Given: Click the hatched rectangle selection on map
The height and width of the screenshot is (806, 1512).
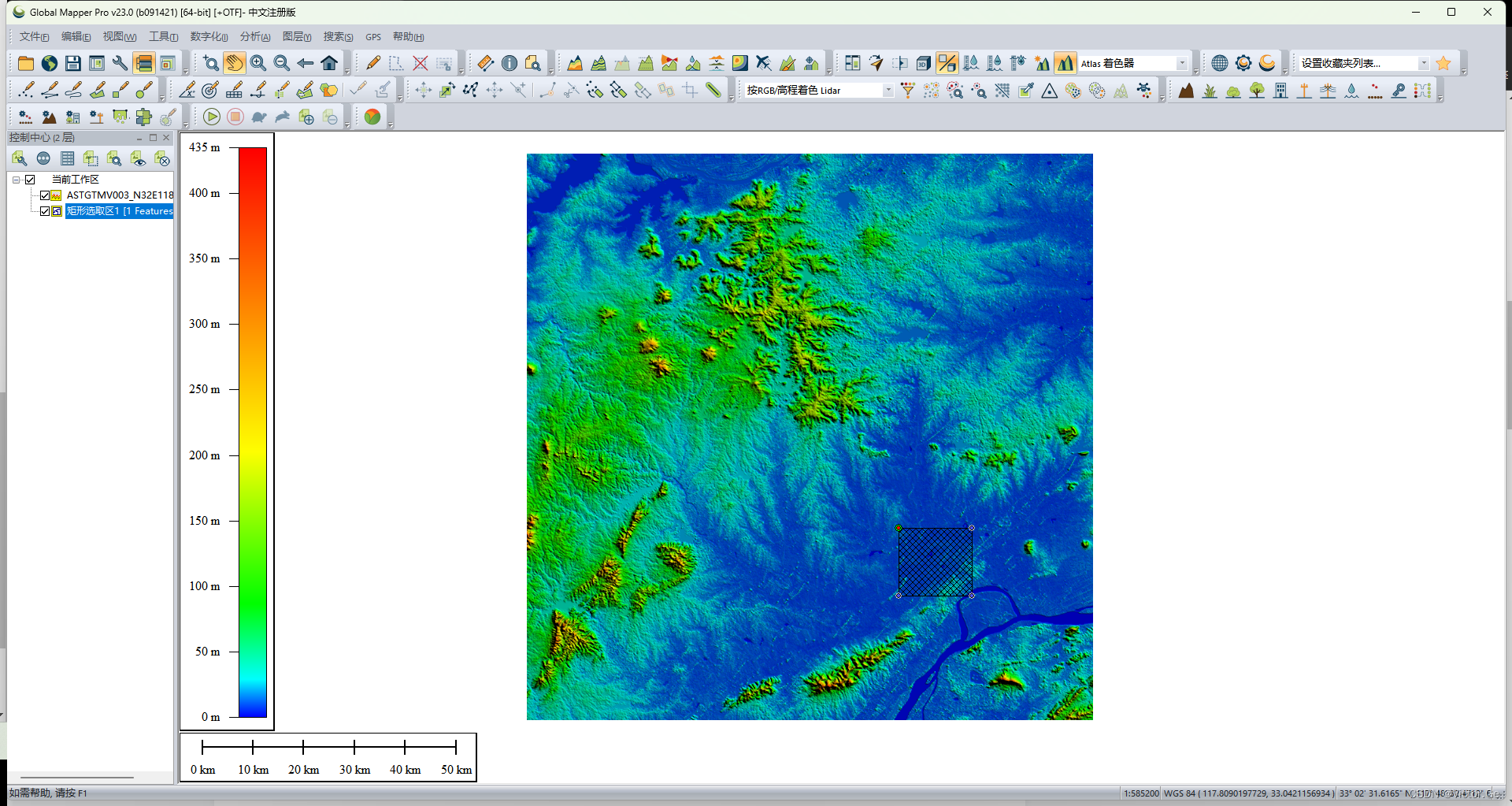Looking at the screenshot, I should pyautogui.click(x=936, y=562).
